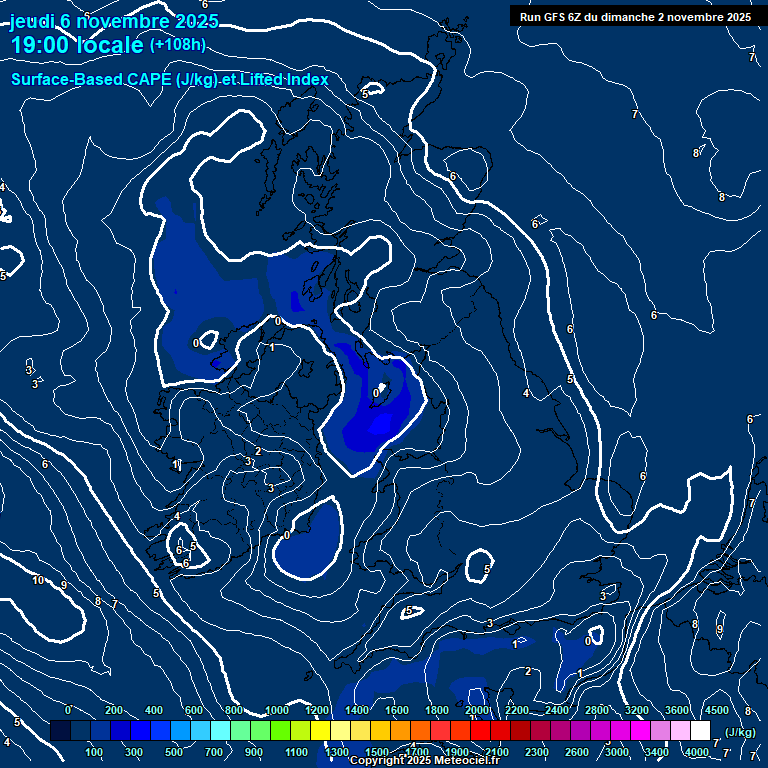
Task: Click the '(J/kg)' unit label beside the scale
Action: point(740,732)
